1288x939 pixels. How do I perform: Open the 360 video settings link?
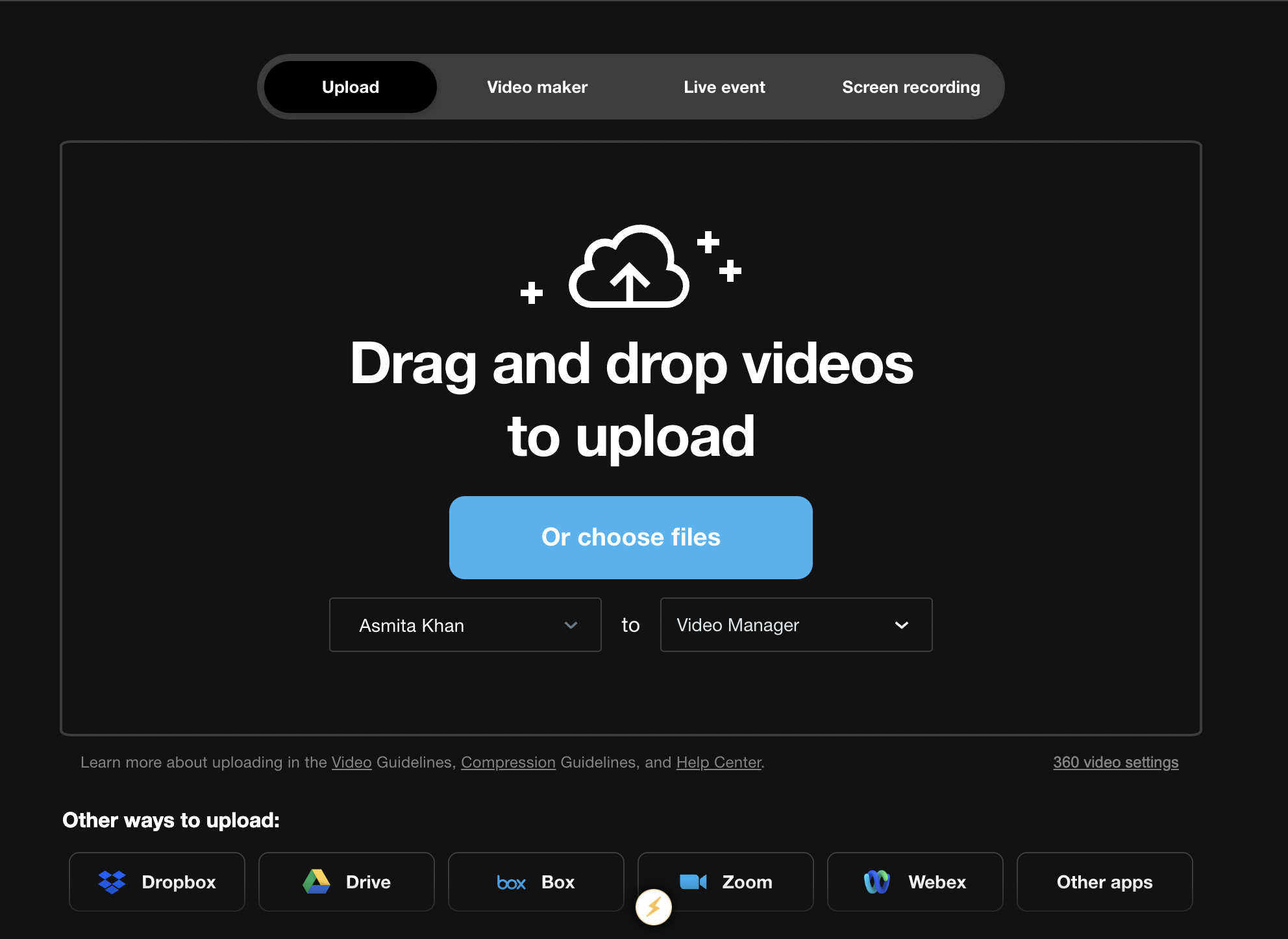1115,762
